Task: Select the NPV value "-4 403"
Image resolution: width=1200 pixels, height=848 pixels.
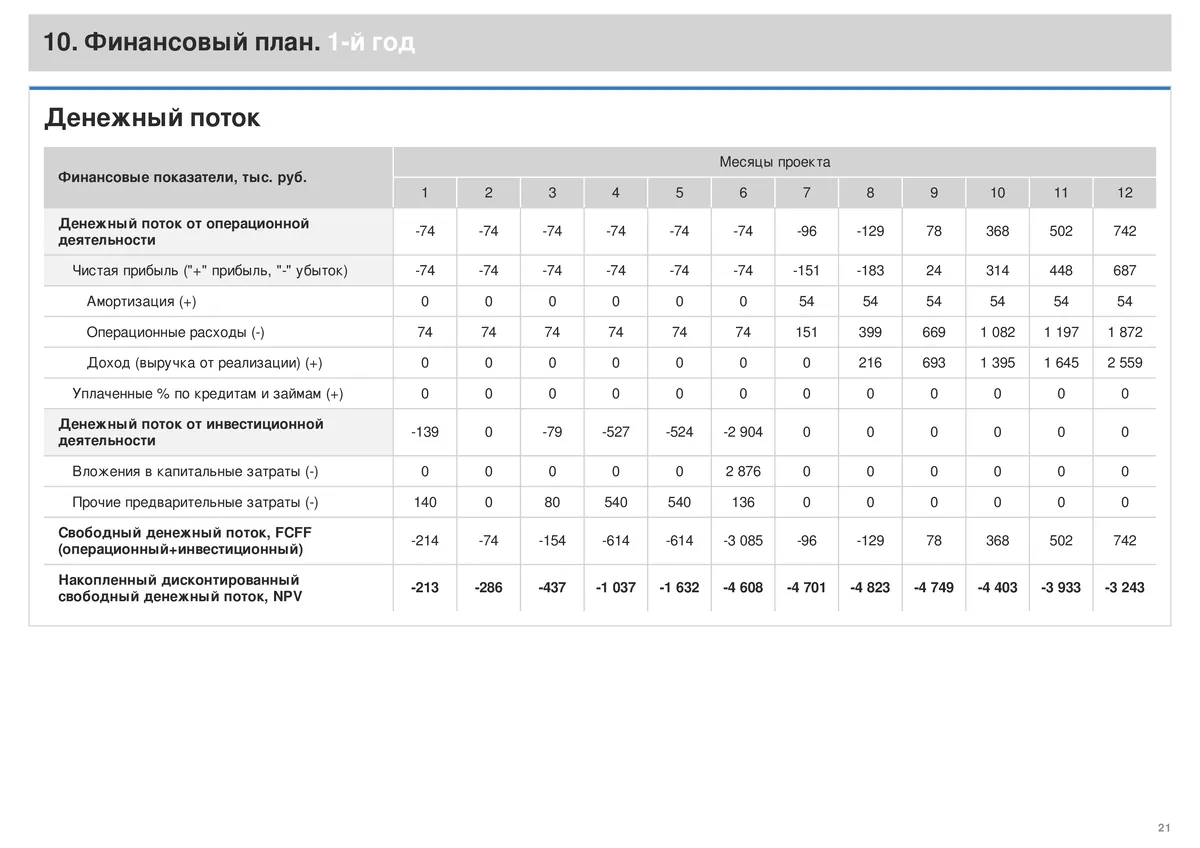Action: click(998, 588)
